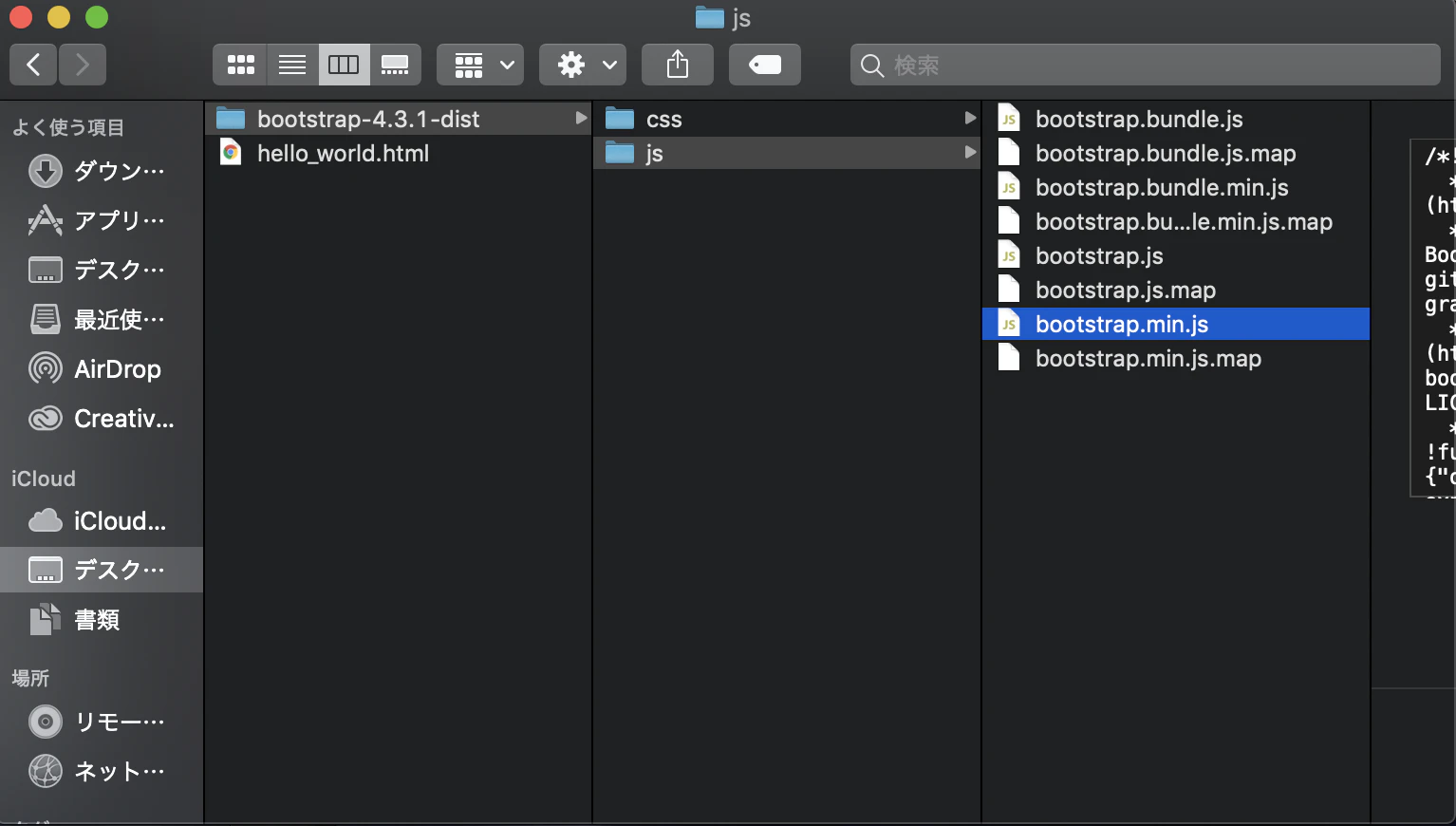Click the file preview text thumbnail

[1433, 318]
